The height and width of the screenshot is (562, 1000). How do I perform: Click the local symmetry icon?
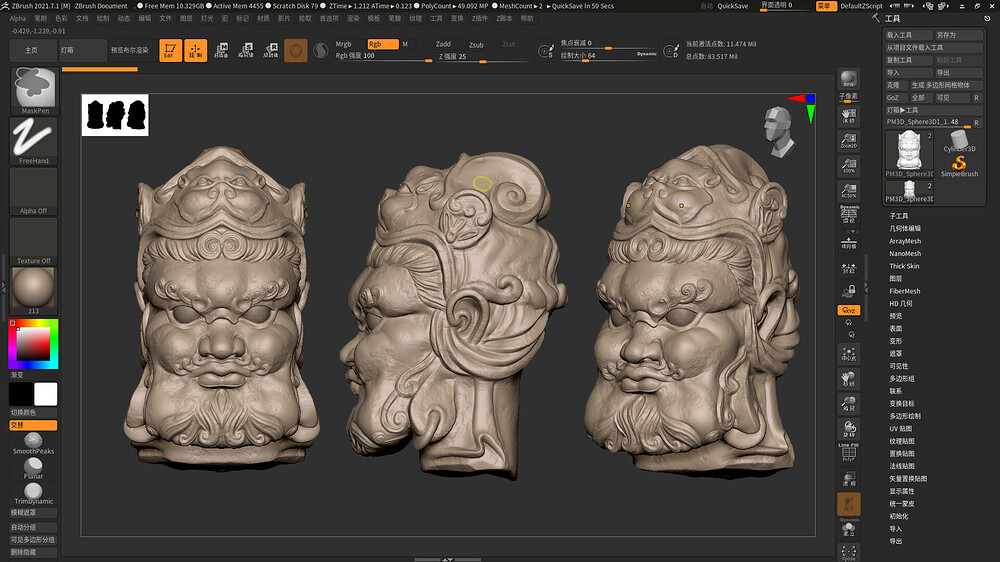[849, 268]
